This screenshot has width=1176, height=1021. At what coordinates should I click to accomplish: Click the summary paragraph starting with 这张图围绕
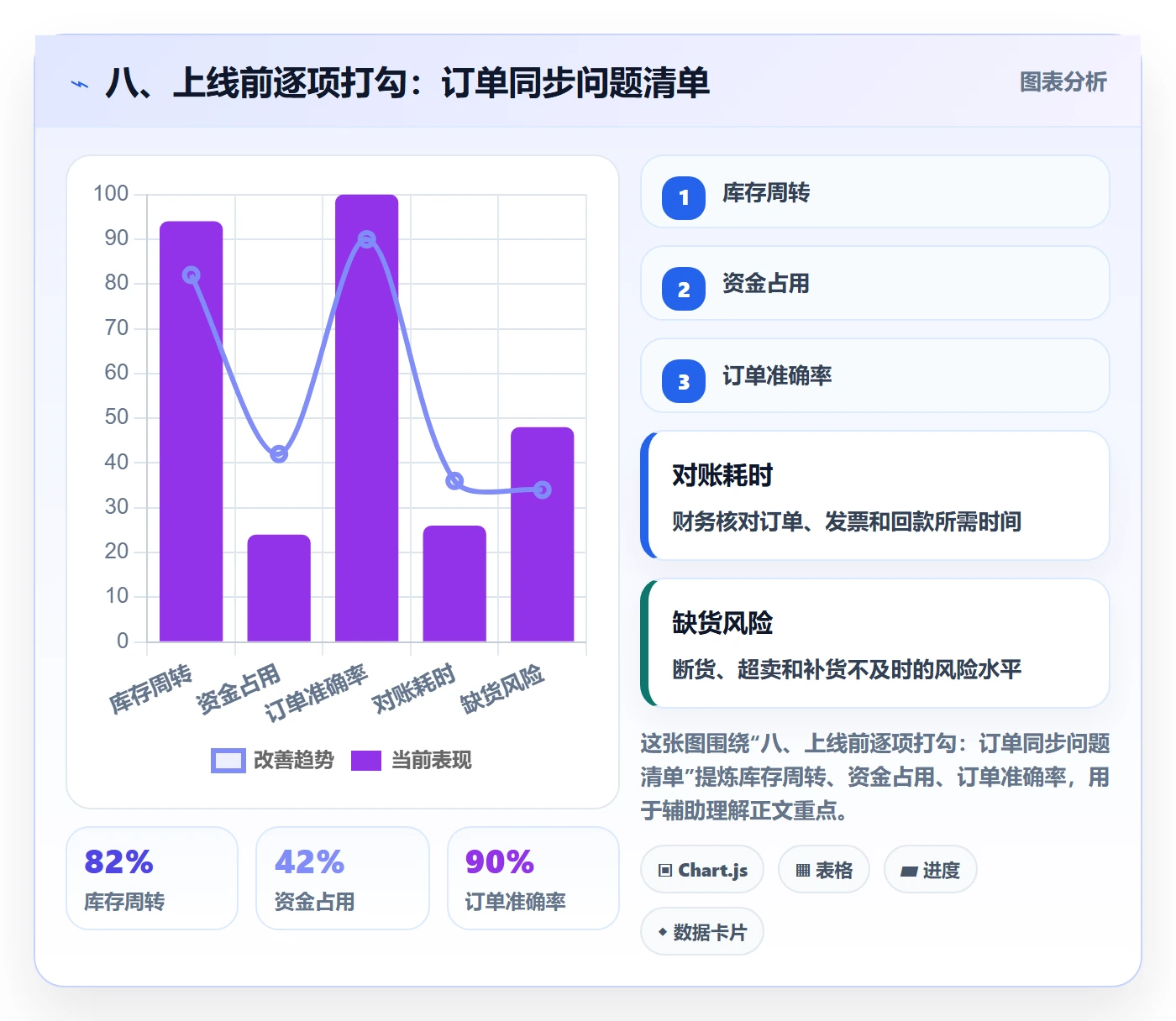(875, 777)
